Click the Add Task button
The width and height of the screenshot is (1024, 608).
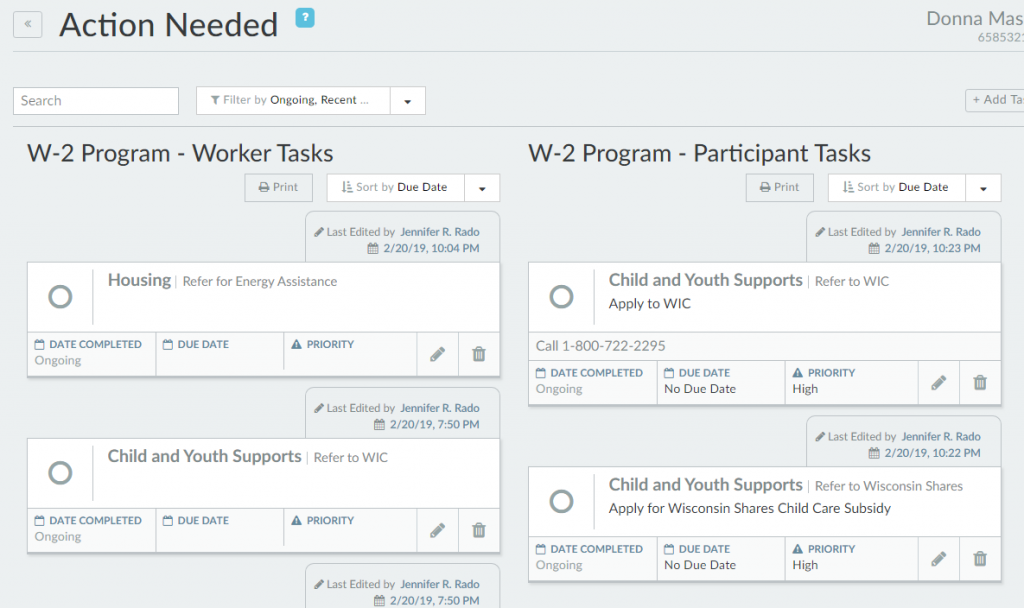(x=996, y=100)
